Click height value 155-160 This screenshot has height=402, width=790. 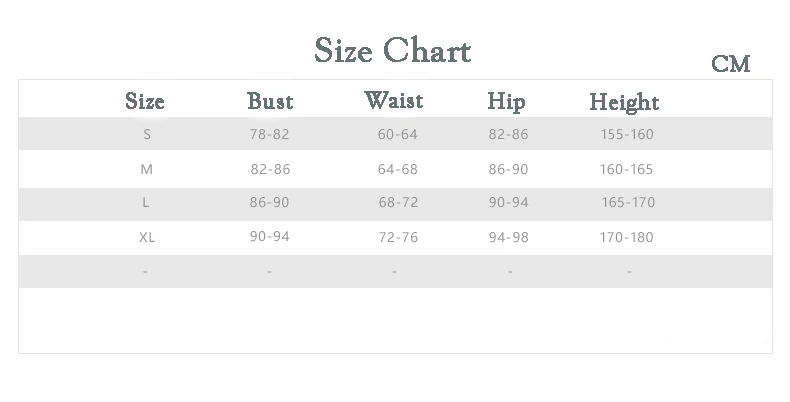627,134
